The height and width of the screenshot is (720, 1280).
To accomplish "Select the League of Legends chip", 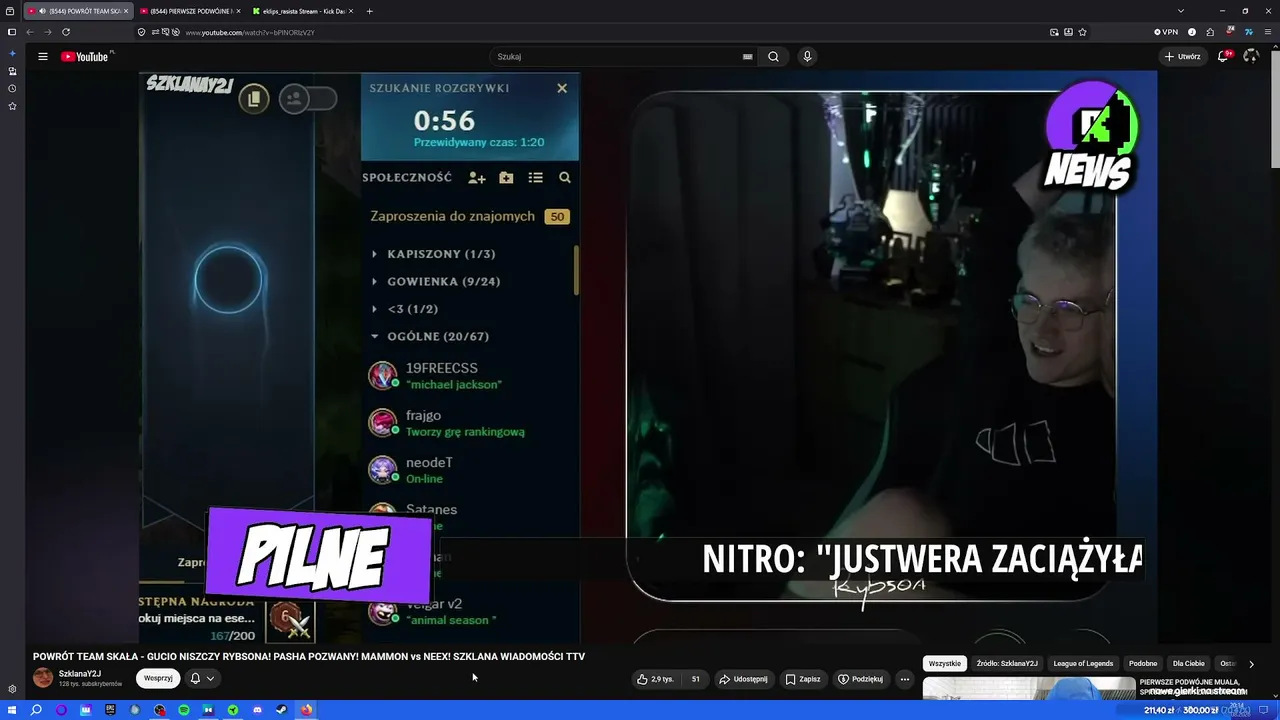I will pyautogui.click(x=1083, y=664).
